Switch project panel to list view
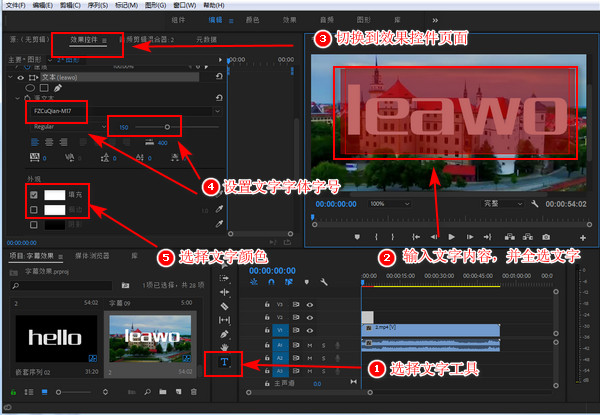The height and width of the screenshot is (415, 600). (29, 392)
